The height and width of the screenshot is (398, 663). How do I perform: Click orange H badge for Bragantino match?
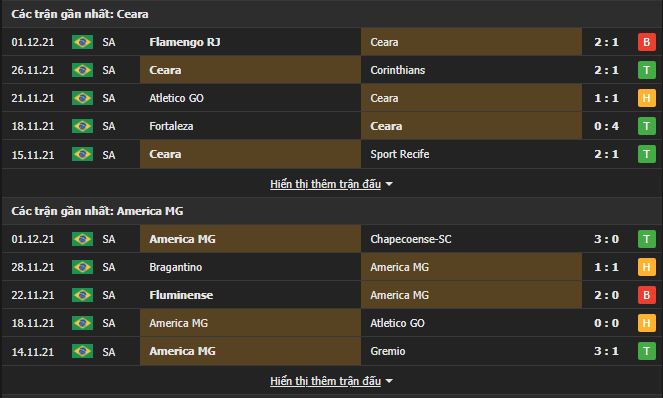coord(647,267)
